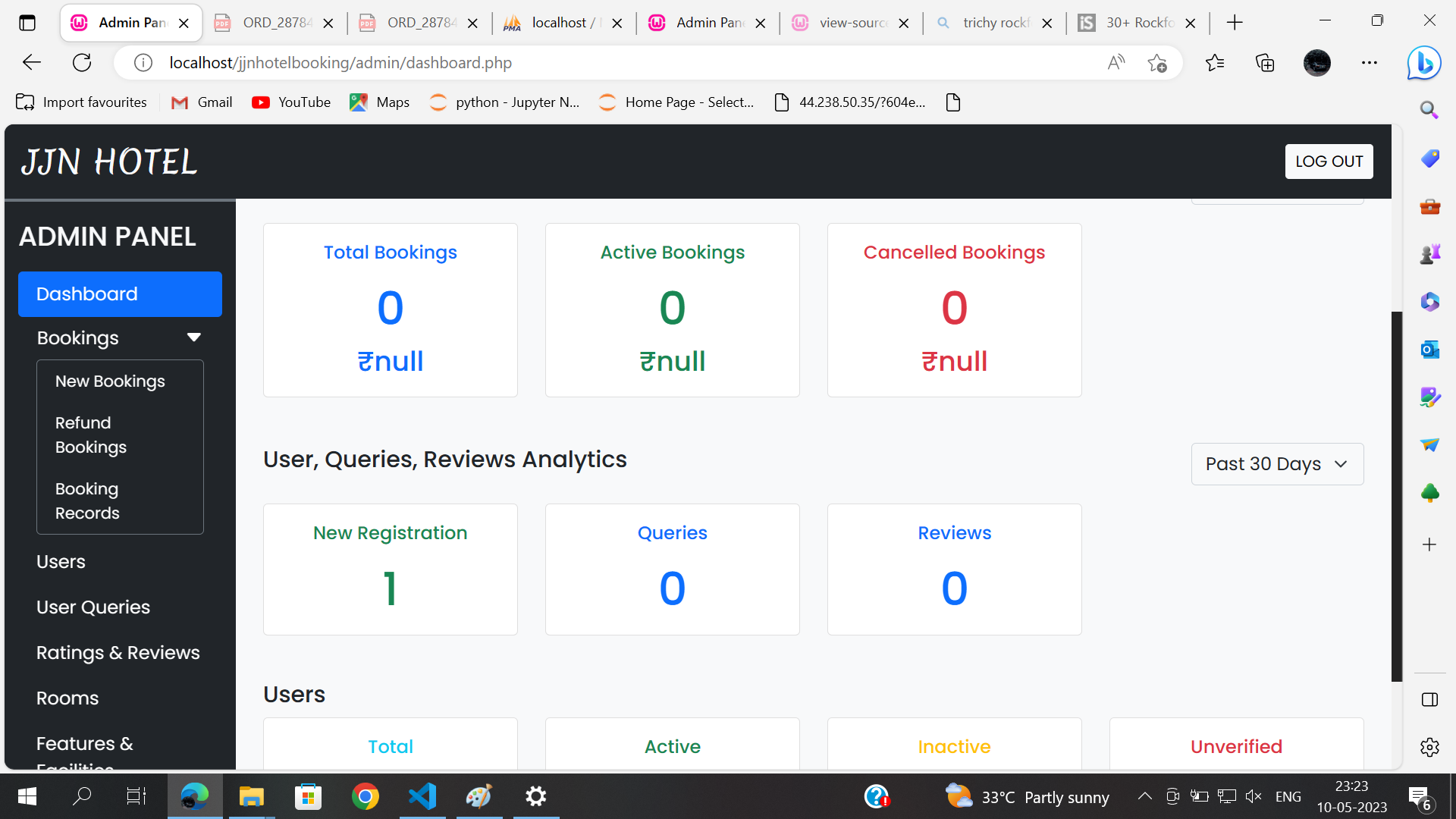This screenshot has height=819, width=1456.
Task: Open the Refund Bookings link
Action: tap(90, 435)
